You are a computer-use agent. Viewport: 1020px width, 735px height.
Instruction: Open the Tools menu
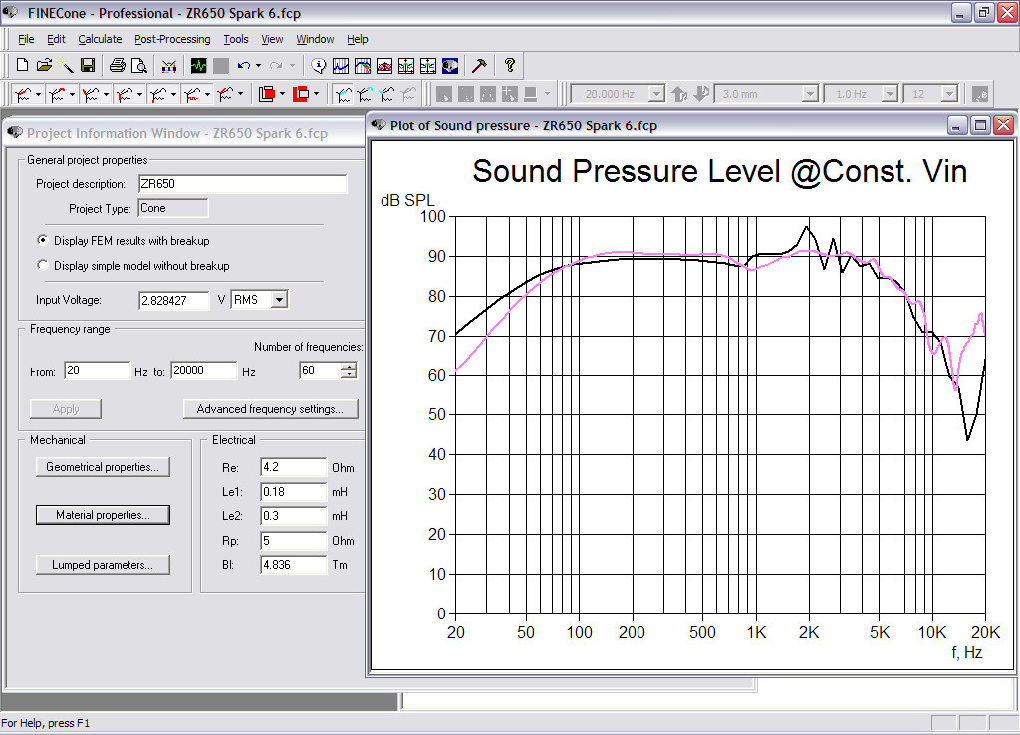click(235, 39)
